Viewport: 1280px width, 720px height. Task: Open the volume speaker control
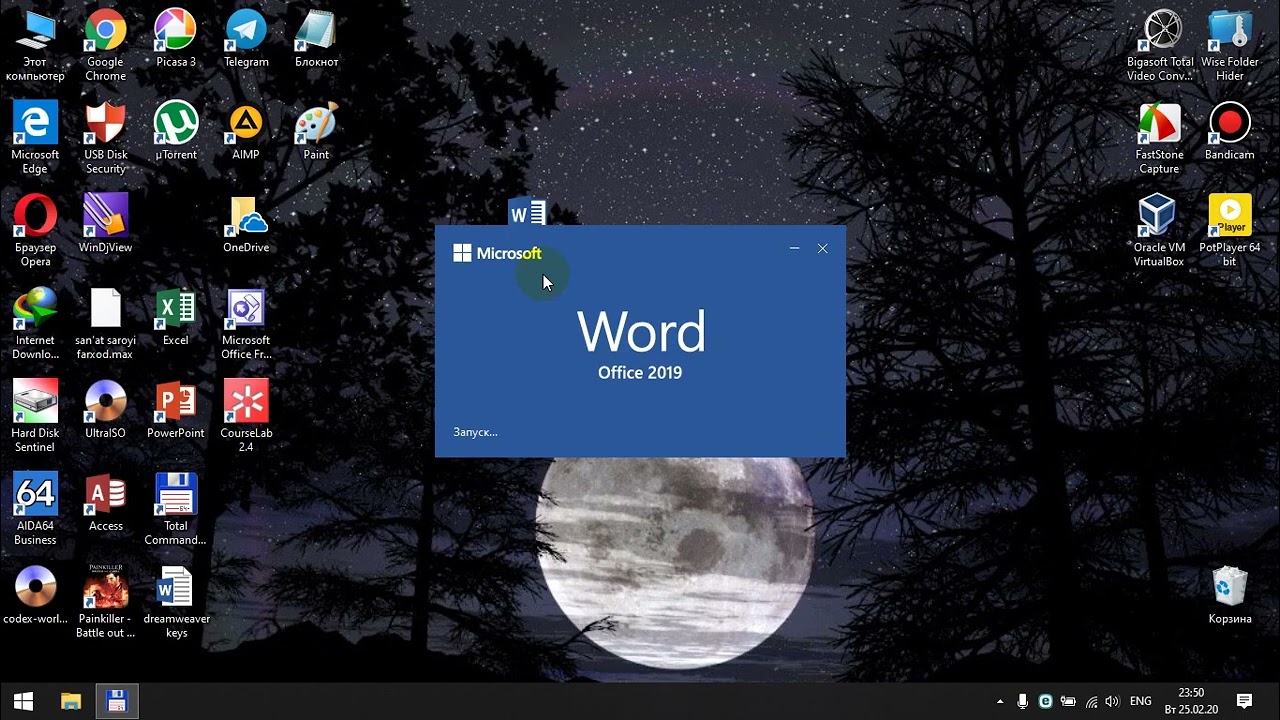pyautogui.click(x=1112, y=702)
